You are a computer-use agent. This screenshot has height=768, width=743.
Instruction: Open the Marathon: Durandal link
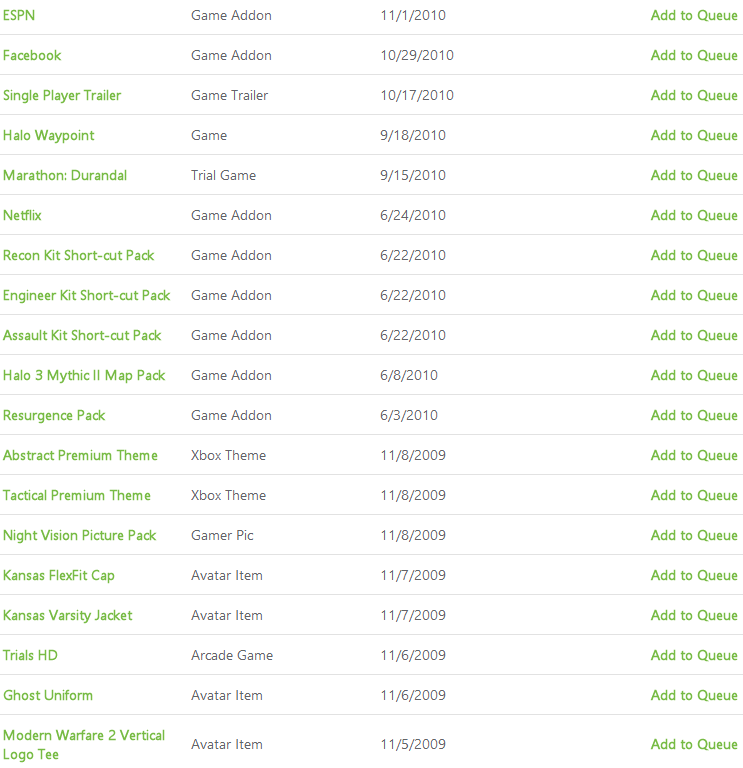pyautogui.click(x=65, y=175)
